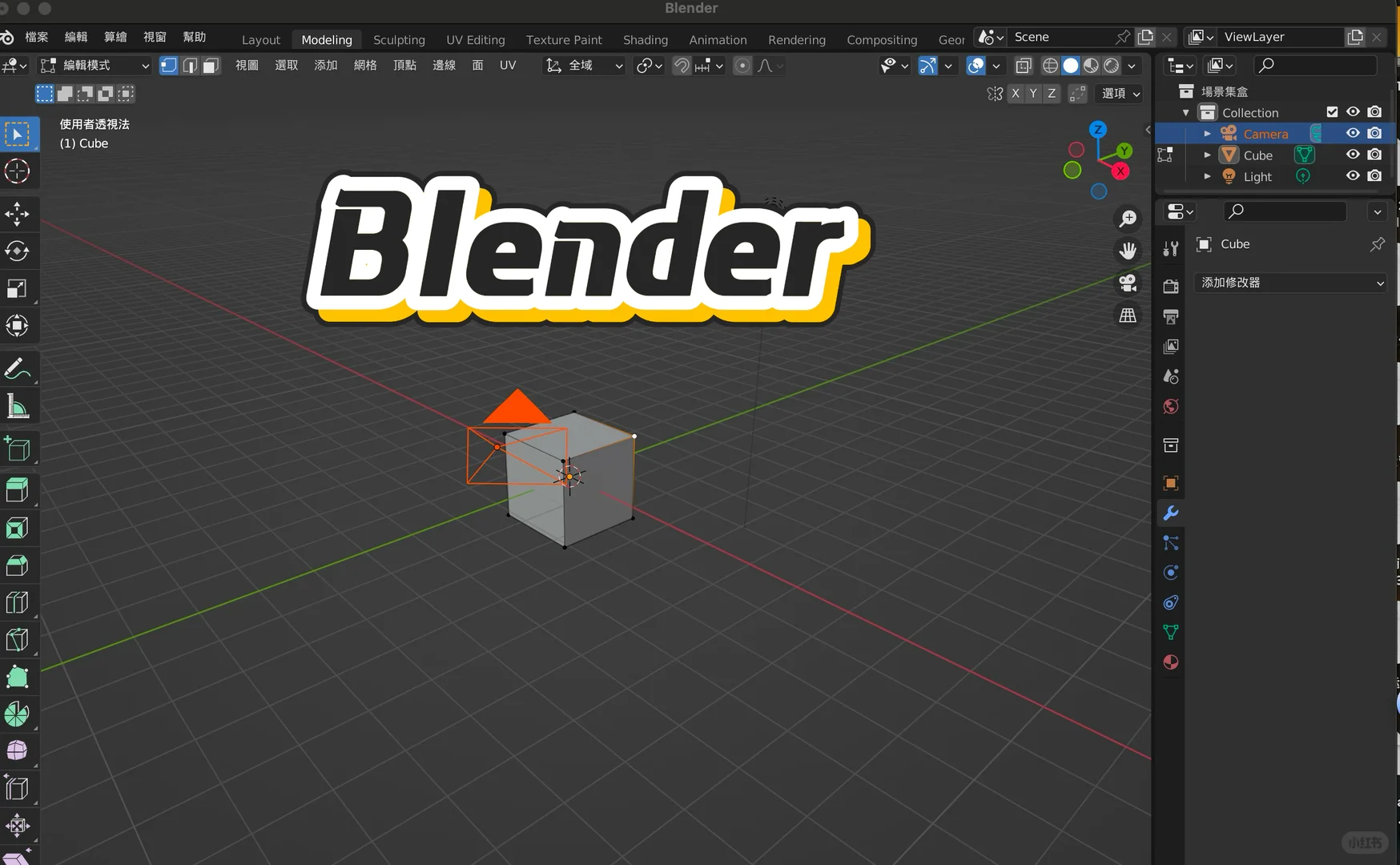1400x865 pixels.
Task: Switch to face select mode
Action: point(211,66)
